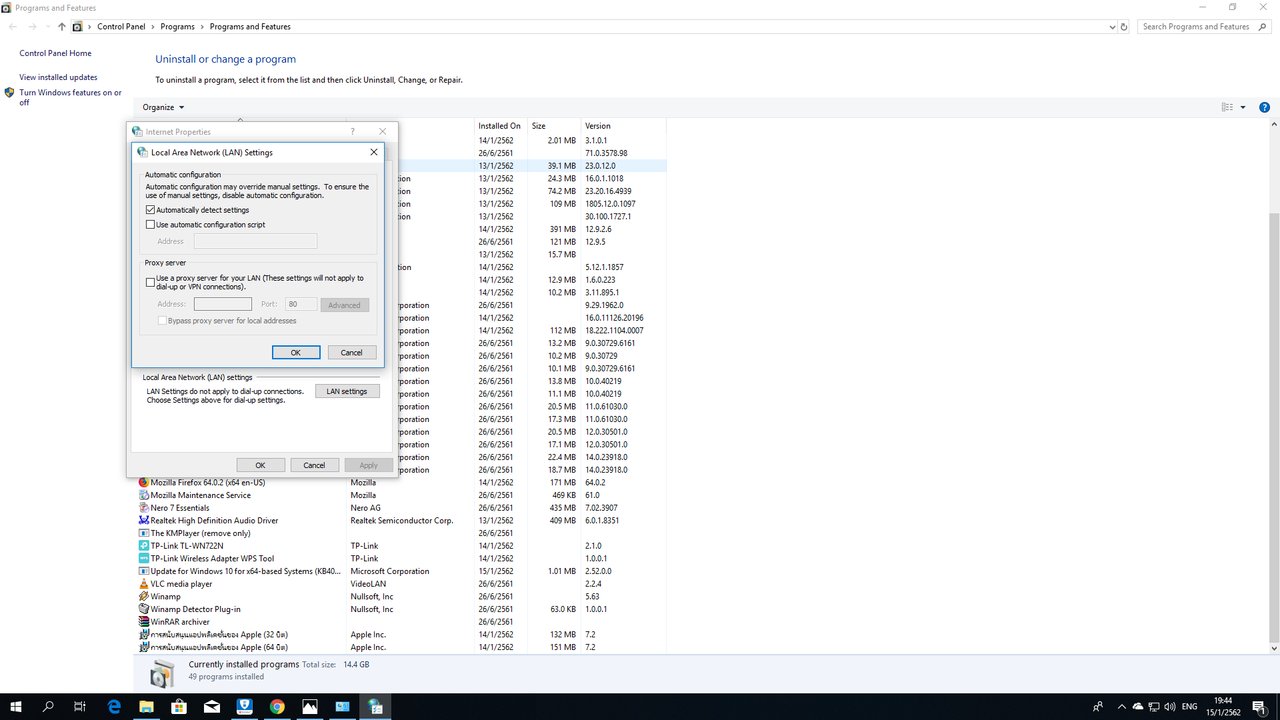Click the VLC media player cone icon
The height and width of the screenshot is (720, 1280).
(x=144, y=584)
